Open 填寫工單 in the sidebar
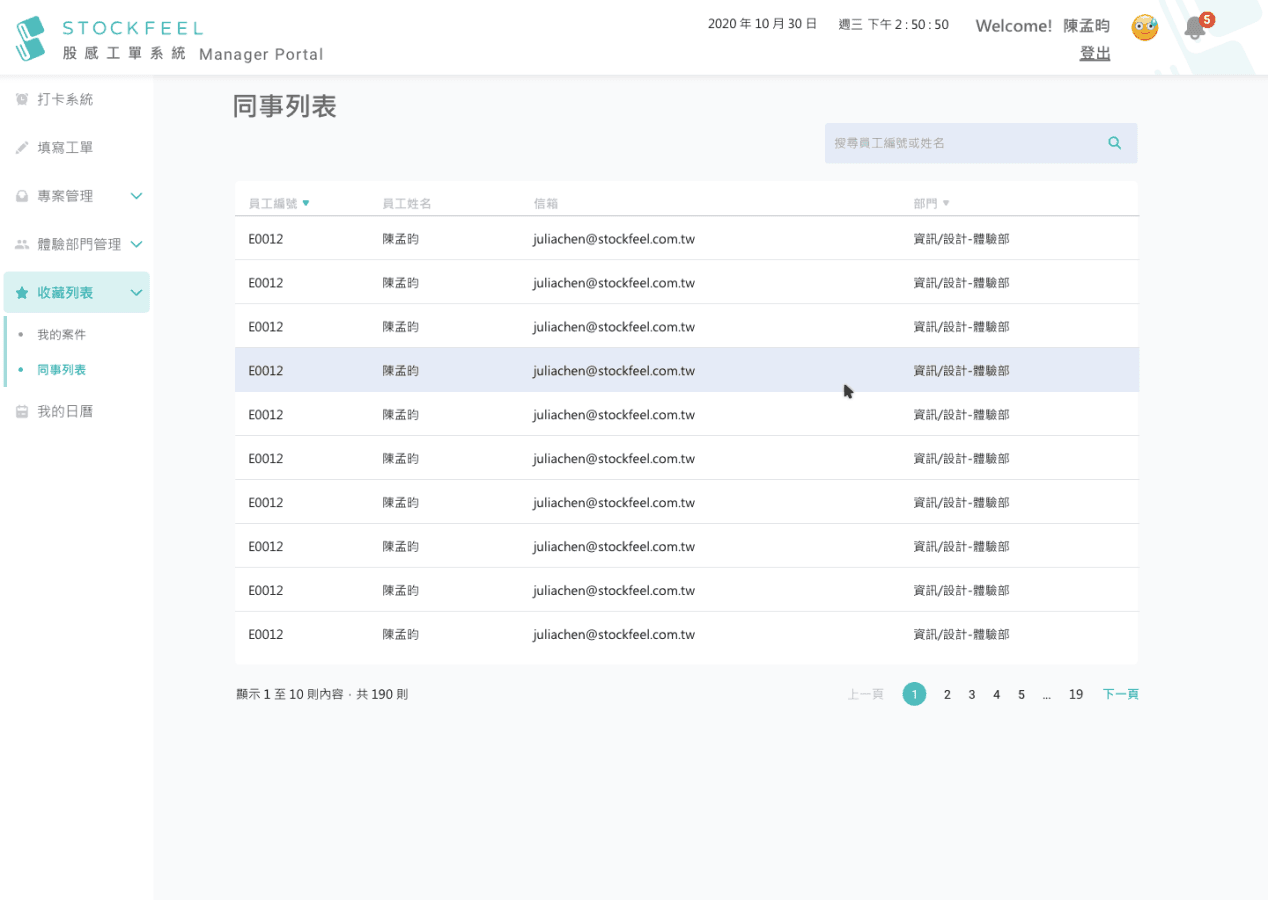 tap(65, 148)
